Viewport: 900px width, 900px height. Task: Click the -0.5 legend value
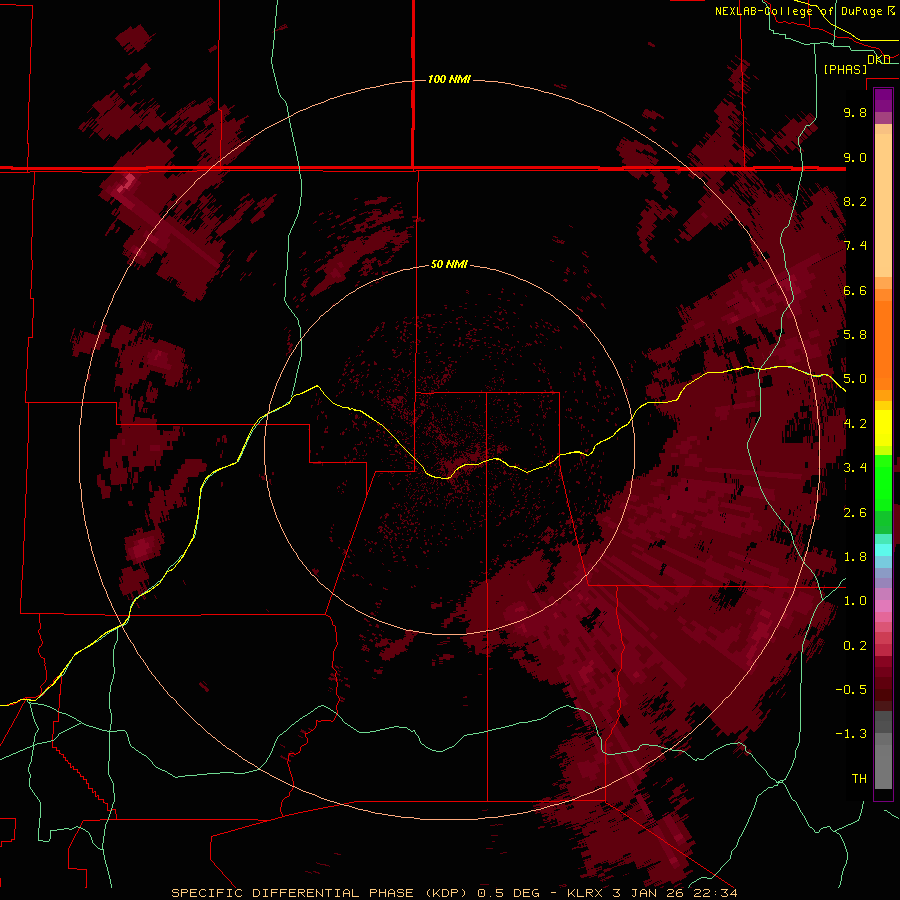(x=851, y=690)
